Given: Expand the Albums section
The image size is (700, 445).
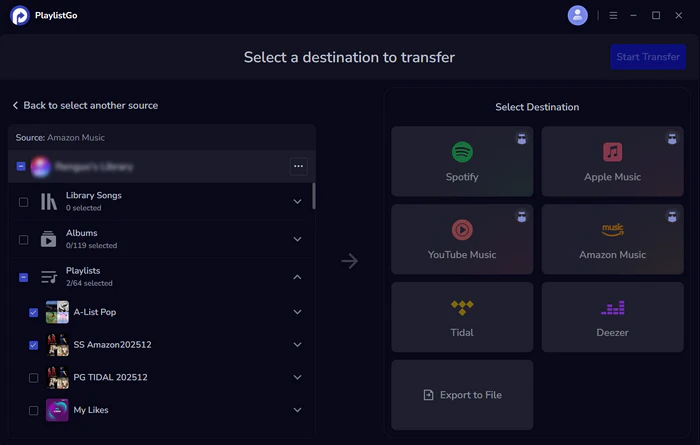Looking at the screenshot, I should pyautogui.click(x=297, y=239).
